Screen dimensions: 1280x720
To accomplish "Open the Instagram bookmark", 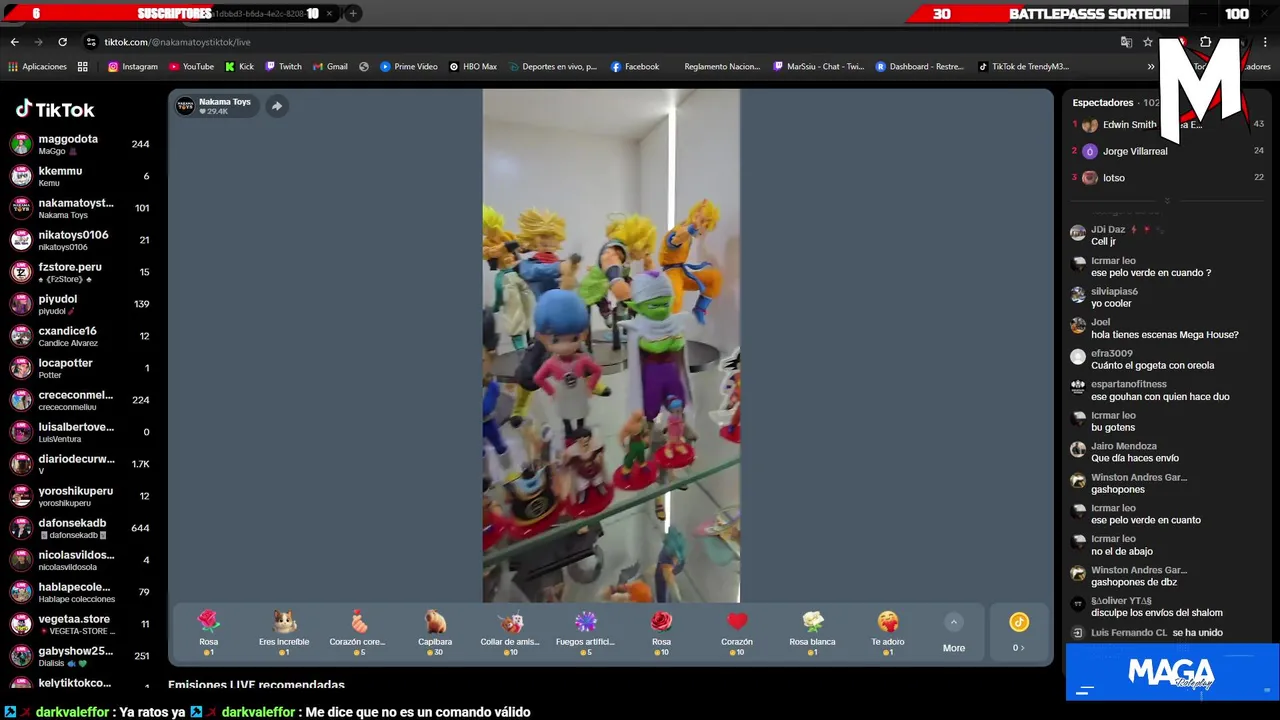I will click(133, 67).
